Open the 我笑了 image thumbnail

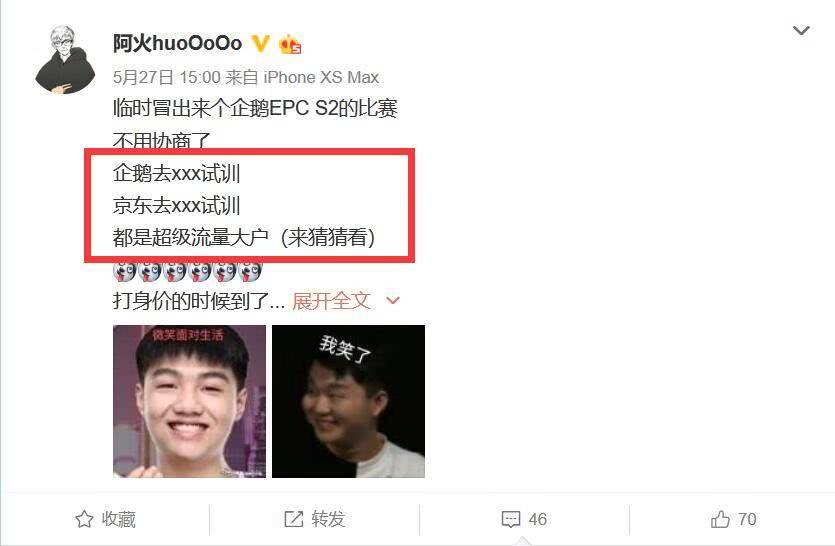[x=348, y=401]
